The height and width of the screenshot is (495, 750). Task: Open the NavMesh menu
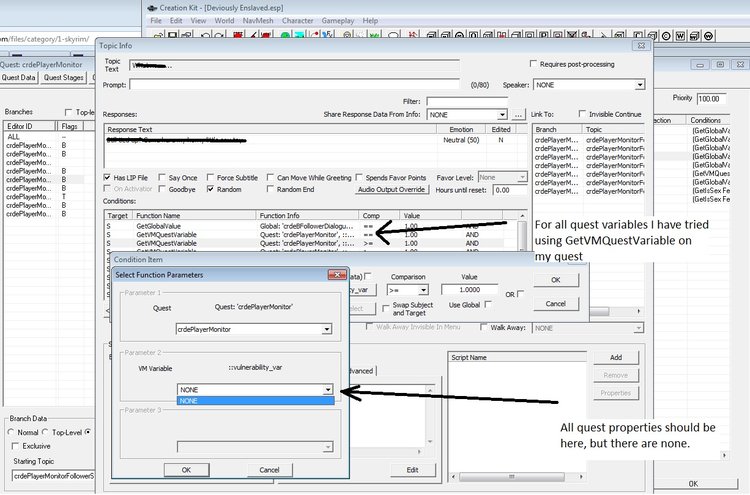tap(258, 21)
